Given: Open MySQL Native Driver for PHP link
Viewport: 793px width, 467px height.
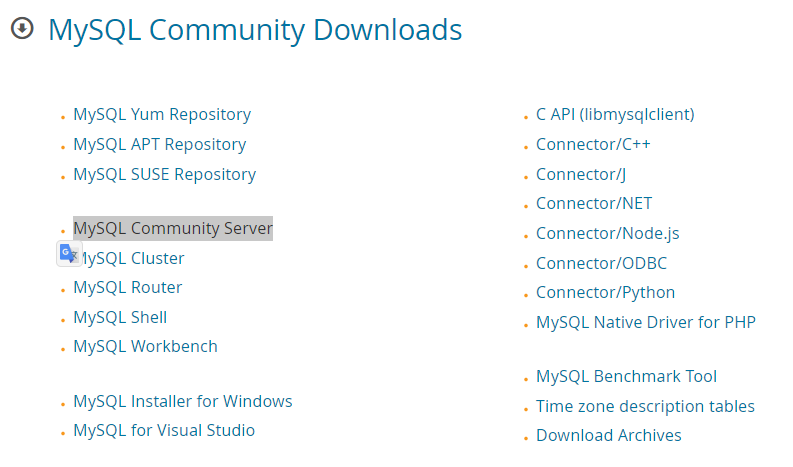Looking at the screenshot, I should click(x=646, y=322).
